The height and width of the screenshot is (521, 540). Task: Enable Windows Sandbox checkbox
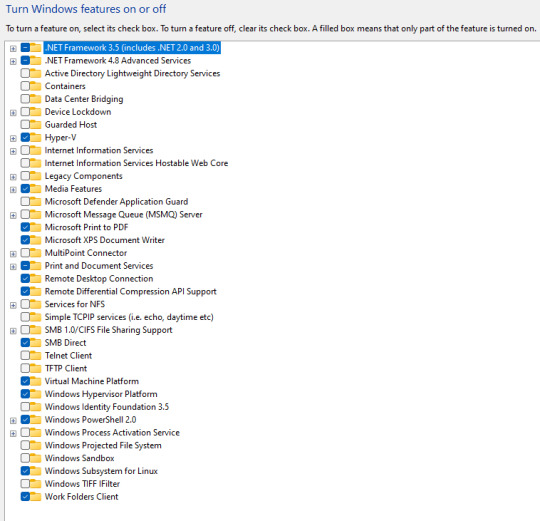tap(25, 458)
